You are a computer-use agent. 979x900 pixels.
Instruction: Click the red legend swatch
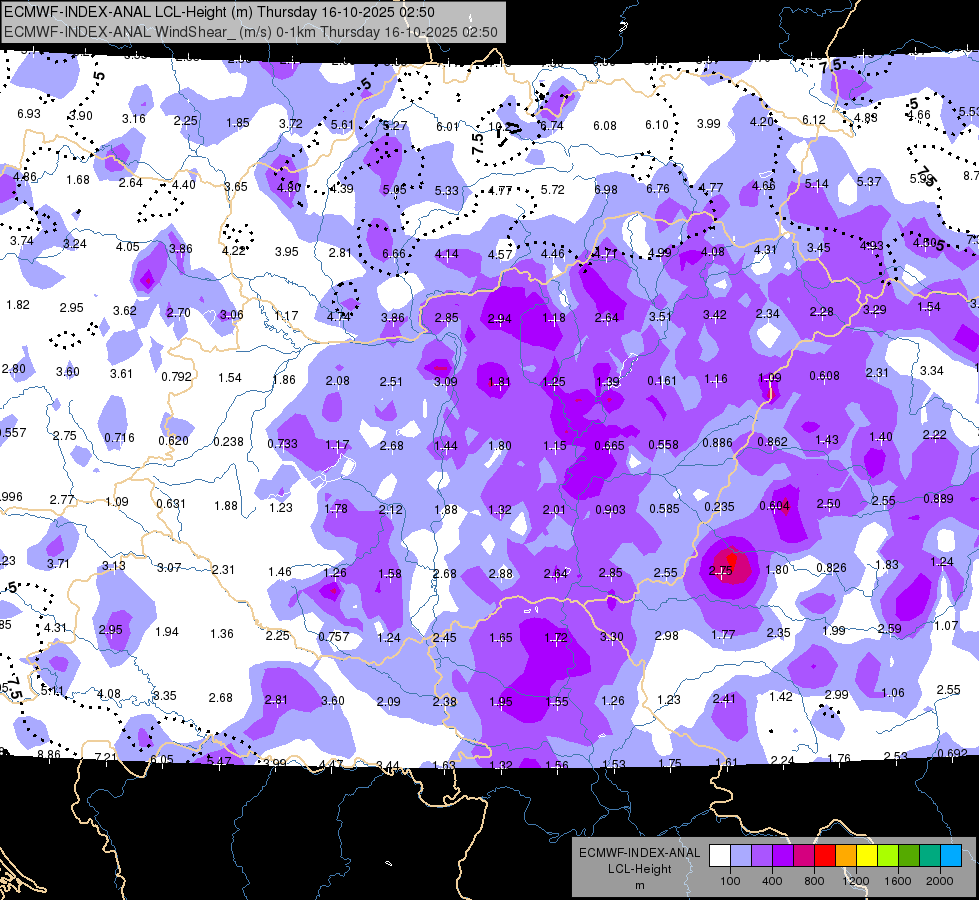pos(825,856)
